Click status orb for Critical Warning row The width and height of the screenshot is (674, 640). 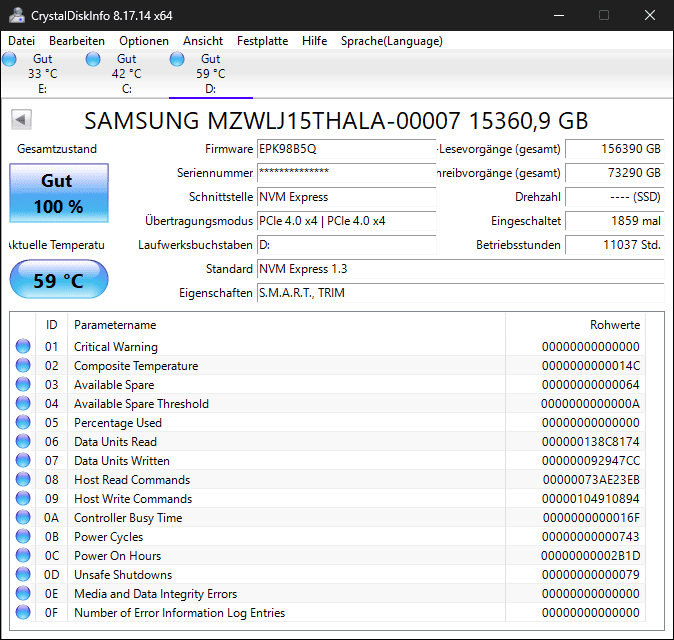pyautogui.click(x=23, y=346)
